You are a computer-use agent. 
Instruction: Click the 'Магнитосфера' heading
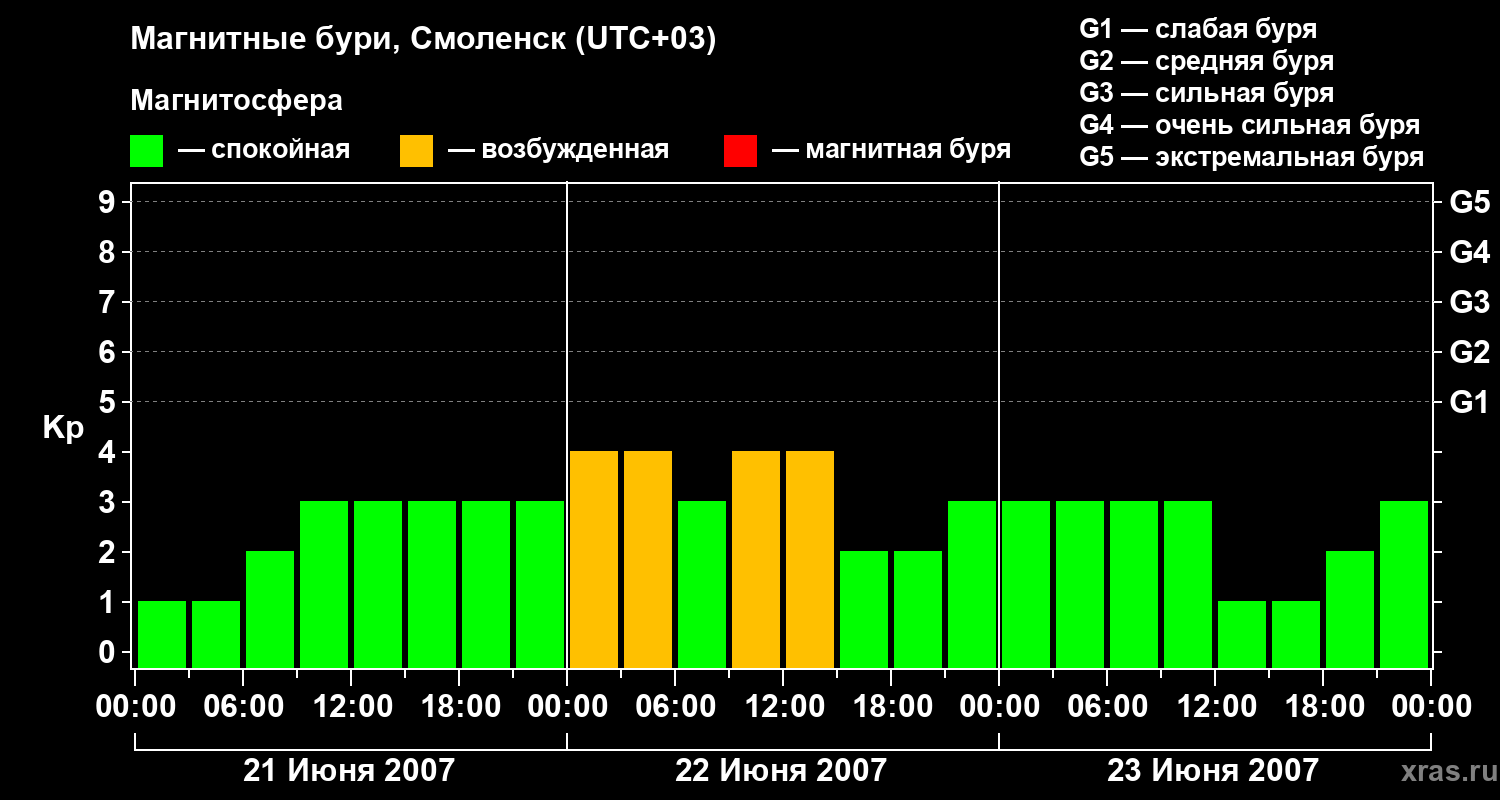(x=236, y=101)
